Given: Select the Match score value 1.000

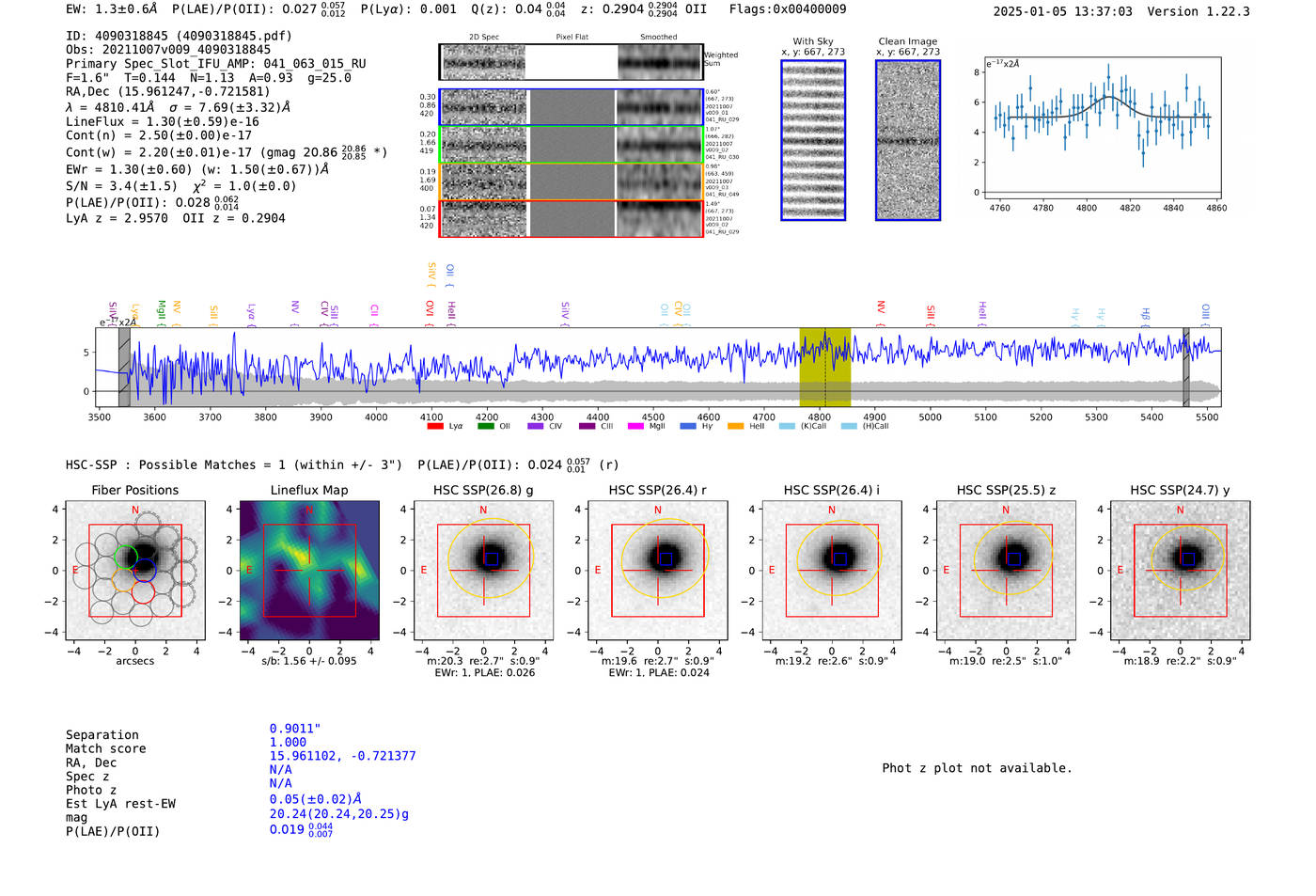Looking at the screenshot, I should tap(289, 742).
